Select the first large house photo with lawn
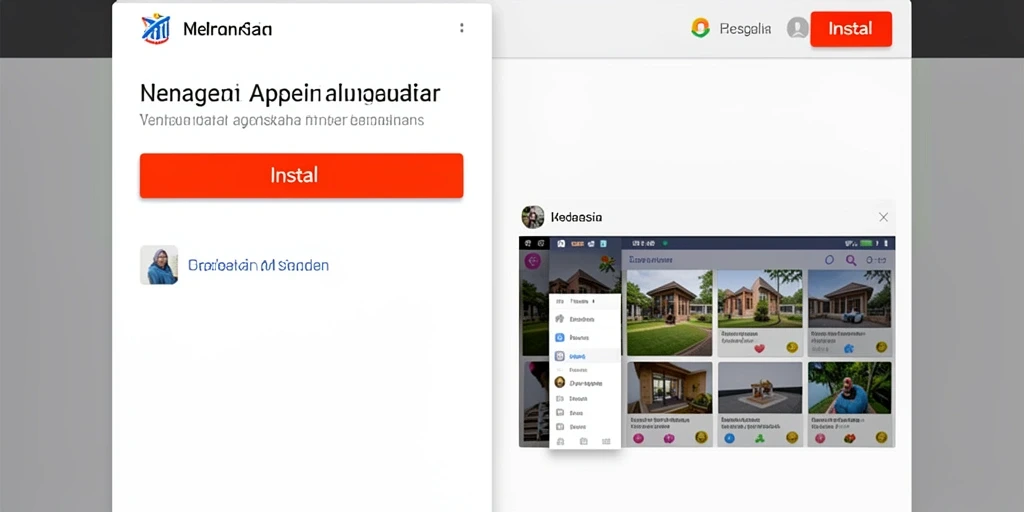1024x512 pixels. (x=669, y=312)
